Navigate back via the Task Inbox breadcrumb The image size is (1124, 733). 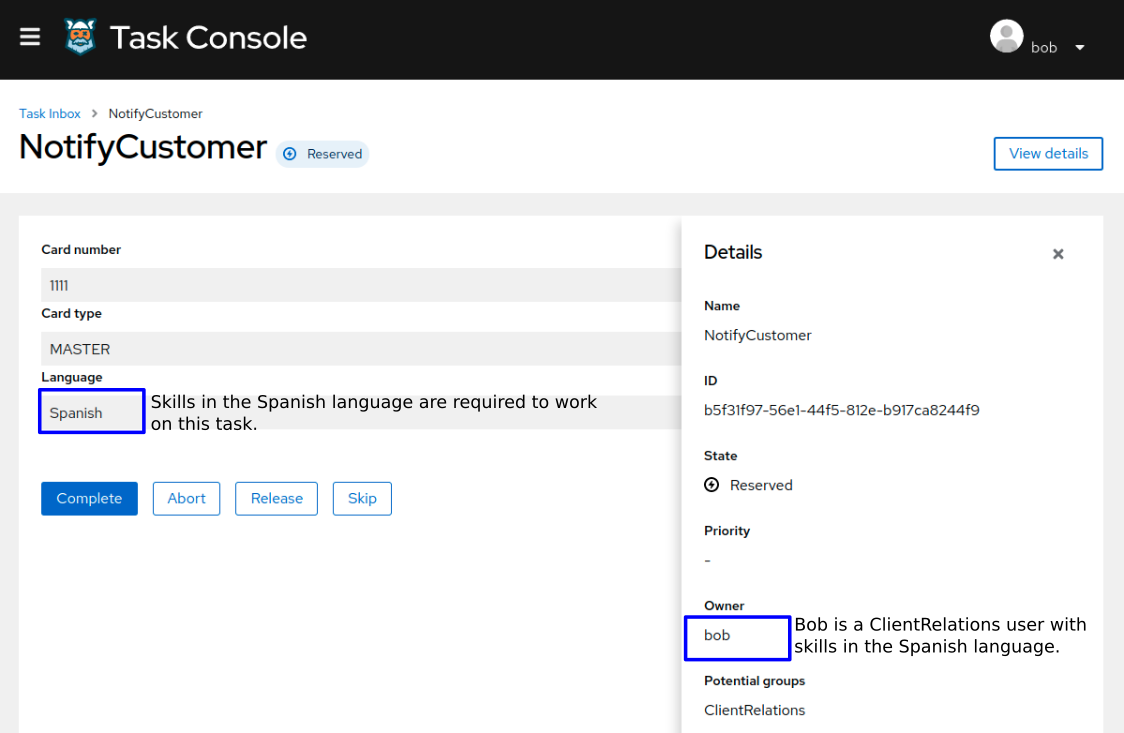click(50, 113)
